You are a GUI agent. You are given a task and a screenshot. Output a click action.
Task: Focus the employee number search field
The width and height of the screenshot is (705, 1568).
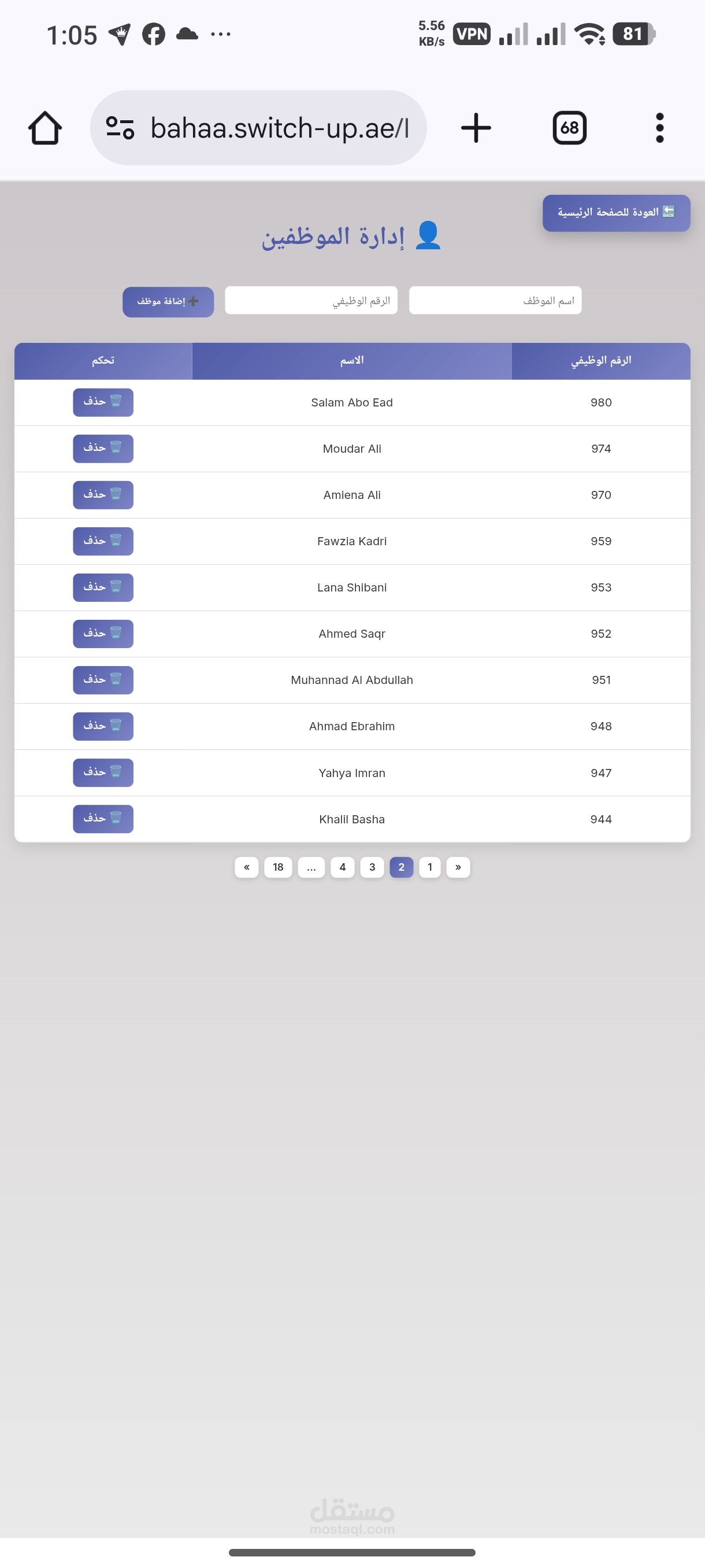tap(311, 301)
